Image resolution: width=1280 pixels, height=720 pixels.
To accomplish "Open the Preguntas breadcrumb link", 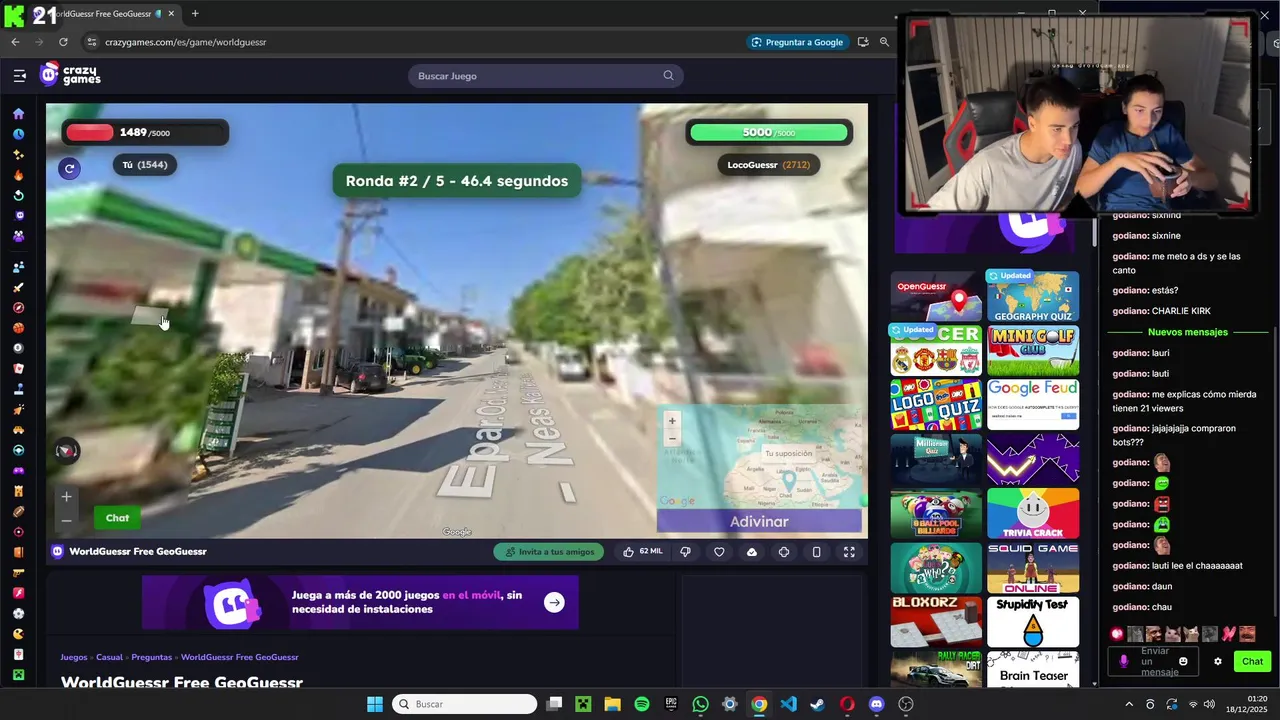I will (x=152, y=657).
